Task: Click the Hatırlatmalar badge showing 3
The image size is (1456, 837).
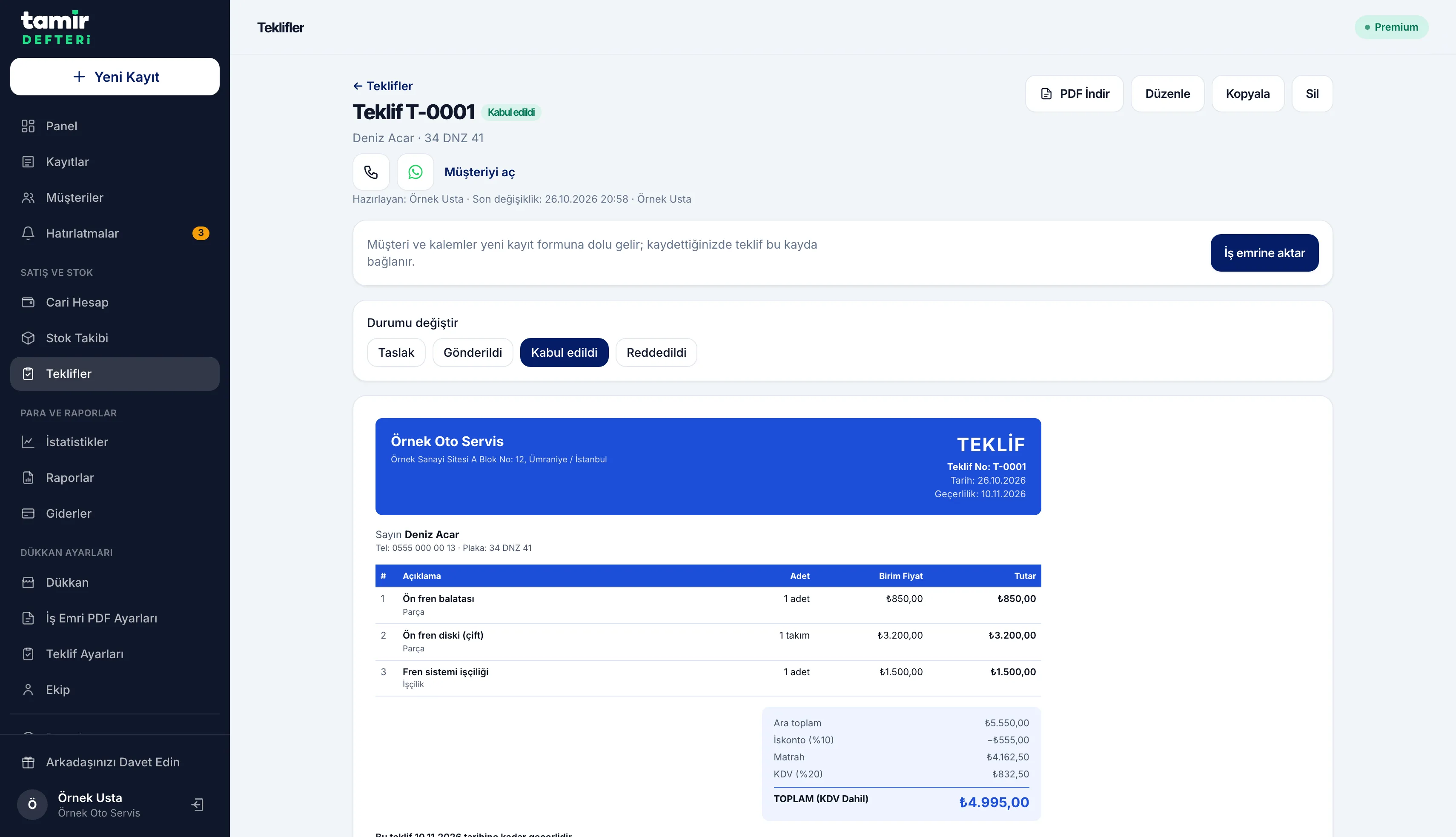Action: point(201,233)
